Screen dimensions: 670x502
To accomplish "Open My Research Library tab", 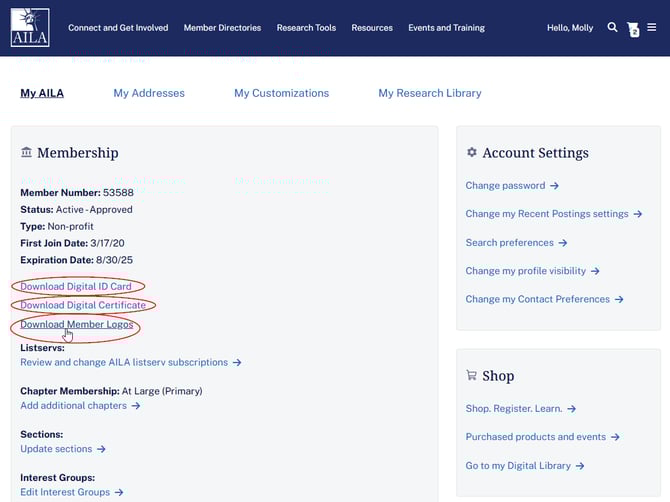I will 429,93.
